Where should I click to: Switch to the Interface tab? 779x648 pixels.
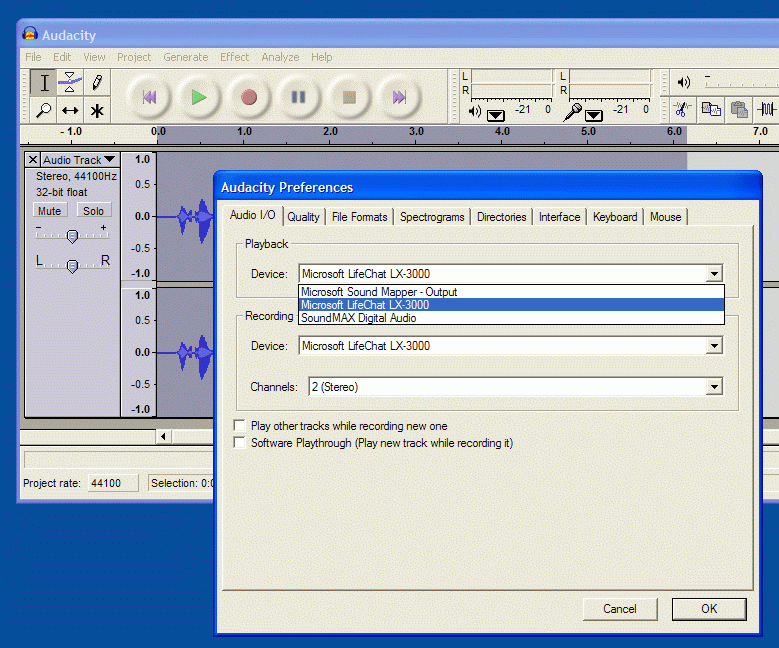(559, 217)
